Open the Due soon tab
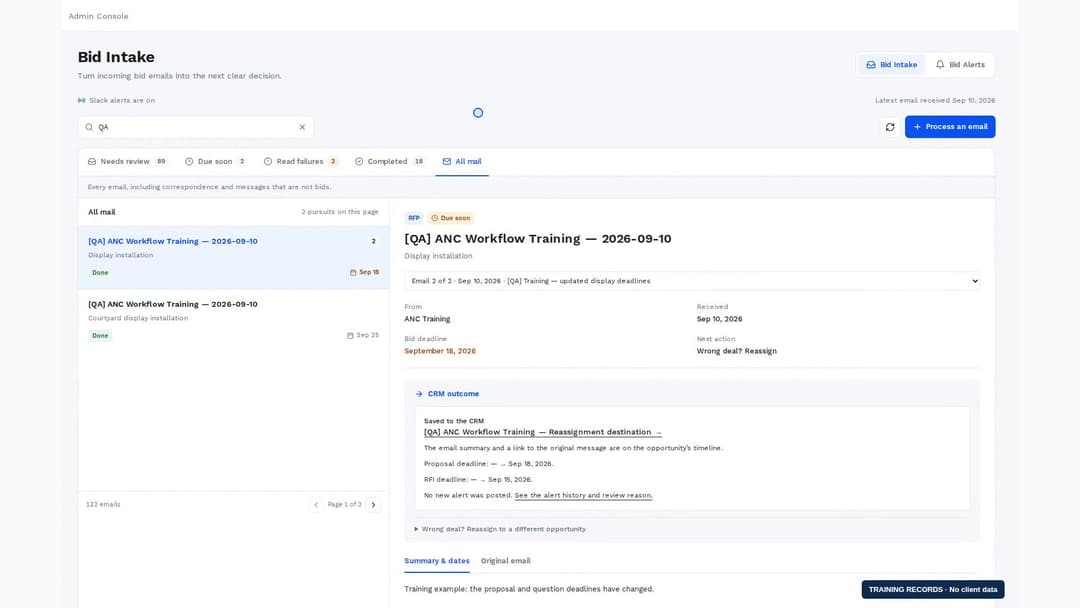The width and height of the screenshot is (1080, 608). tap(216, 162)
